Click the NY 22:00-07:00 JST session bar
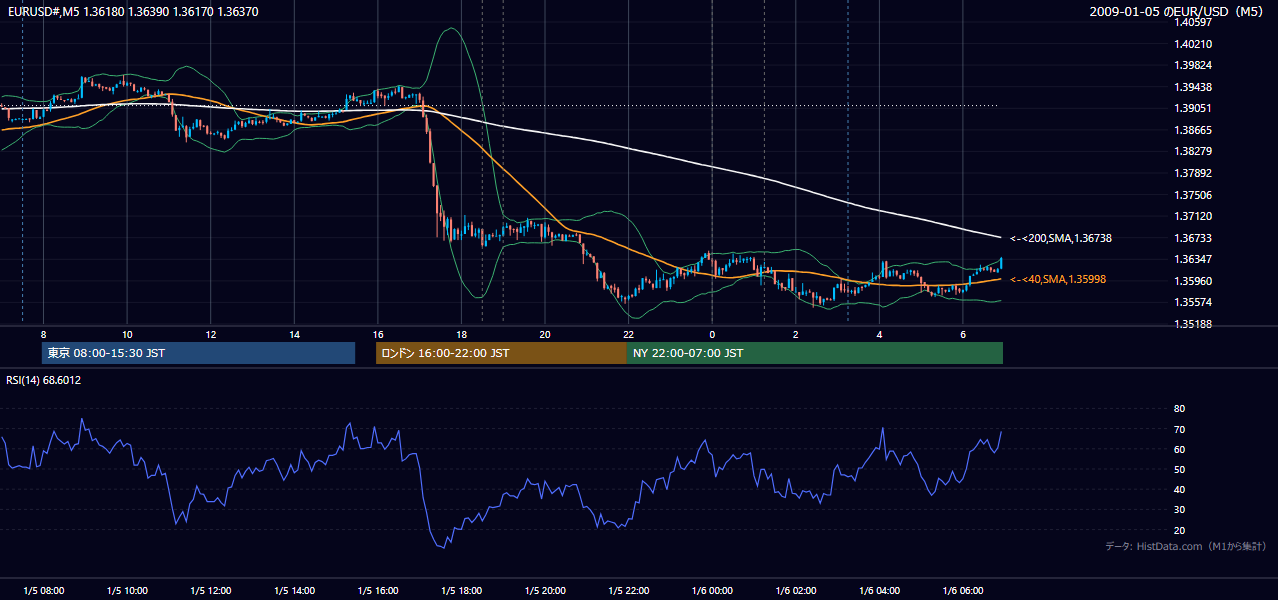The height and width of the screenshot is (600, 1278). pos(815,353)
